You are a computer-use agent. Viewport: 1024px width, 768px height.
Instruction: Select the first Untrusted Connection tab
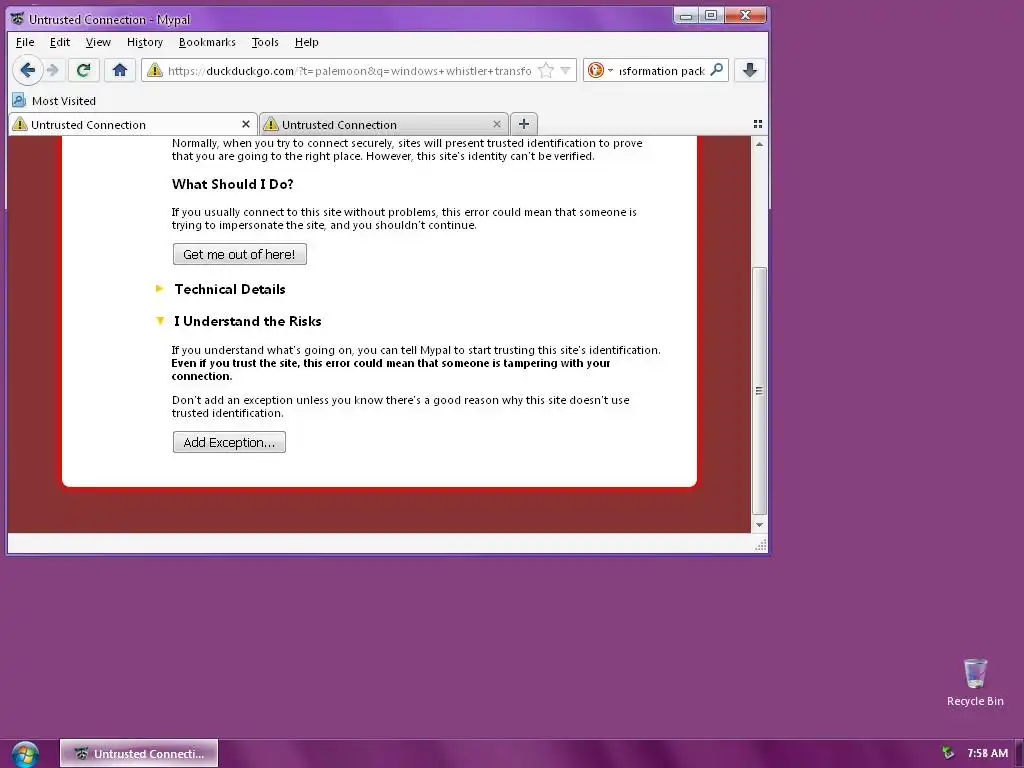[133, 124]
